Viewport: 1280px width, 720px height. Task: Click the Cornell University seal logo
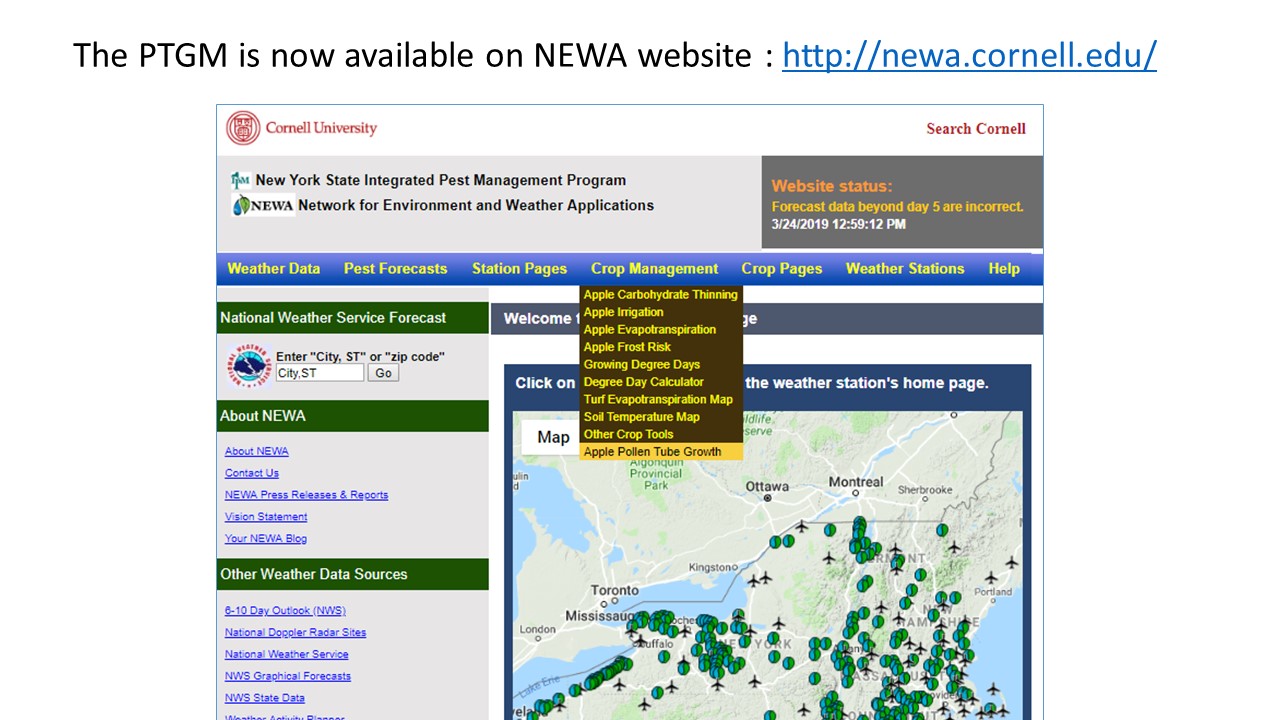243,128
